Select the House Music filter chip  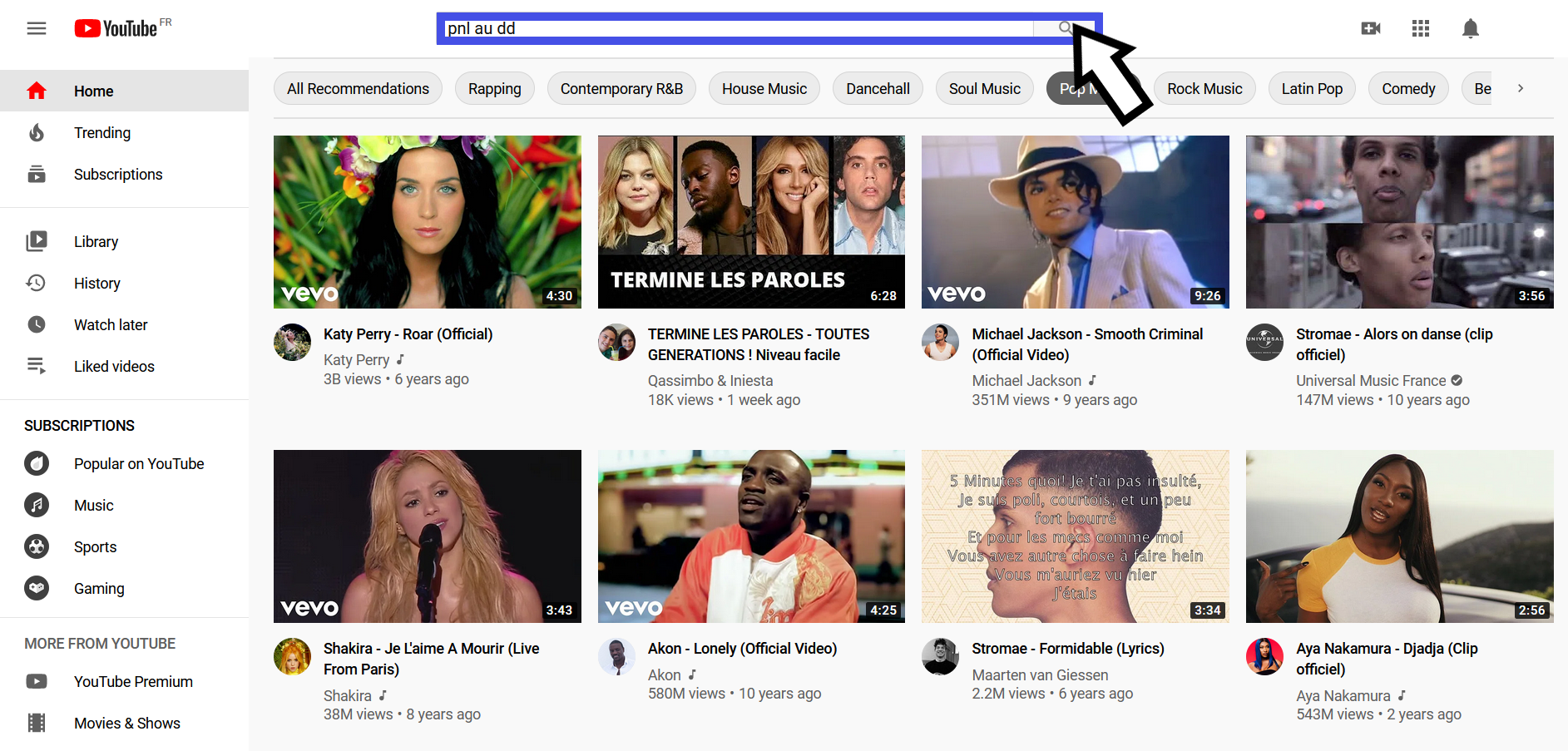(x=764, y=88)
